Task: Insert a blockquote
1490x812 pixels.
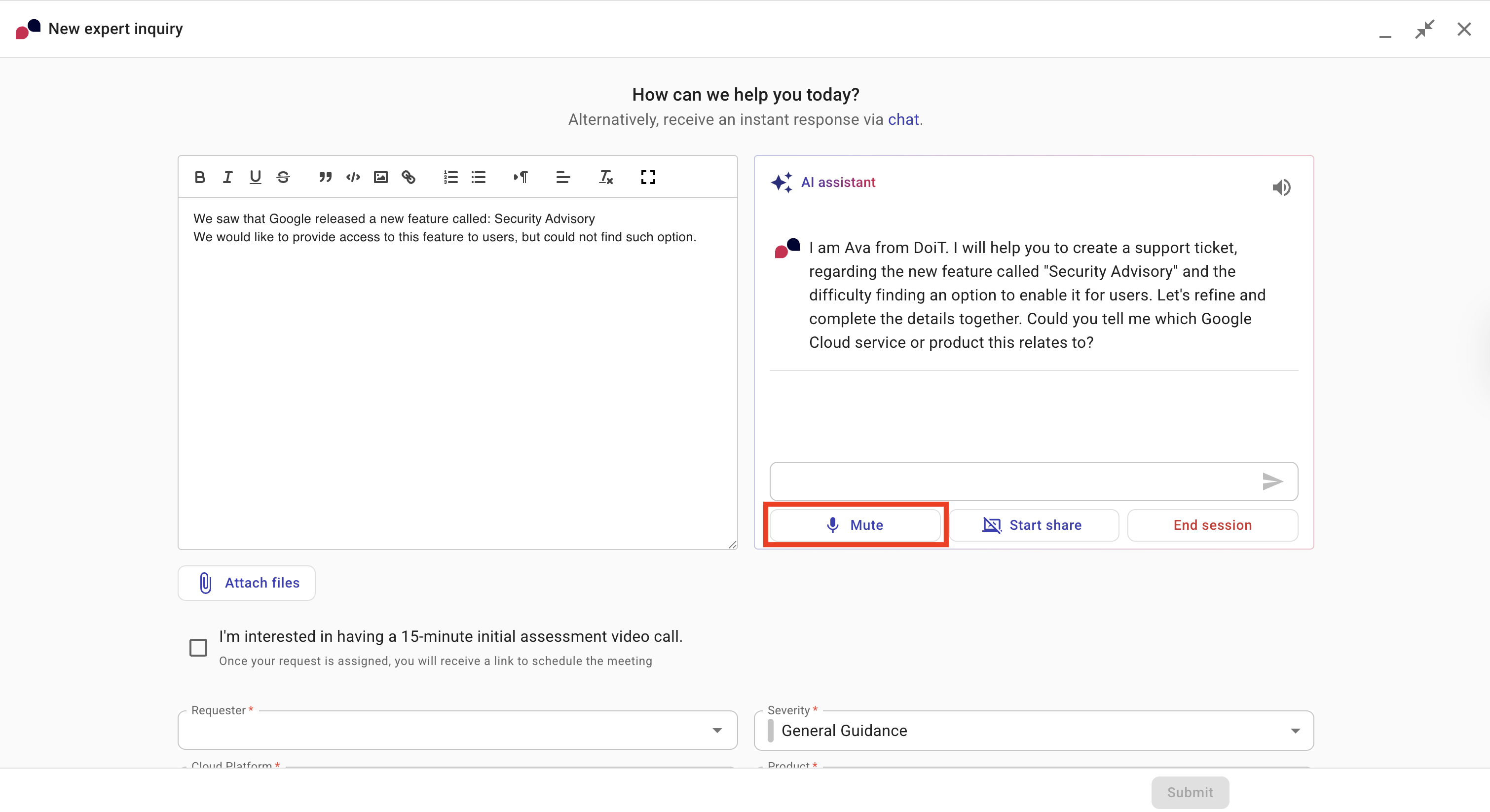Action: 325,177
